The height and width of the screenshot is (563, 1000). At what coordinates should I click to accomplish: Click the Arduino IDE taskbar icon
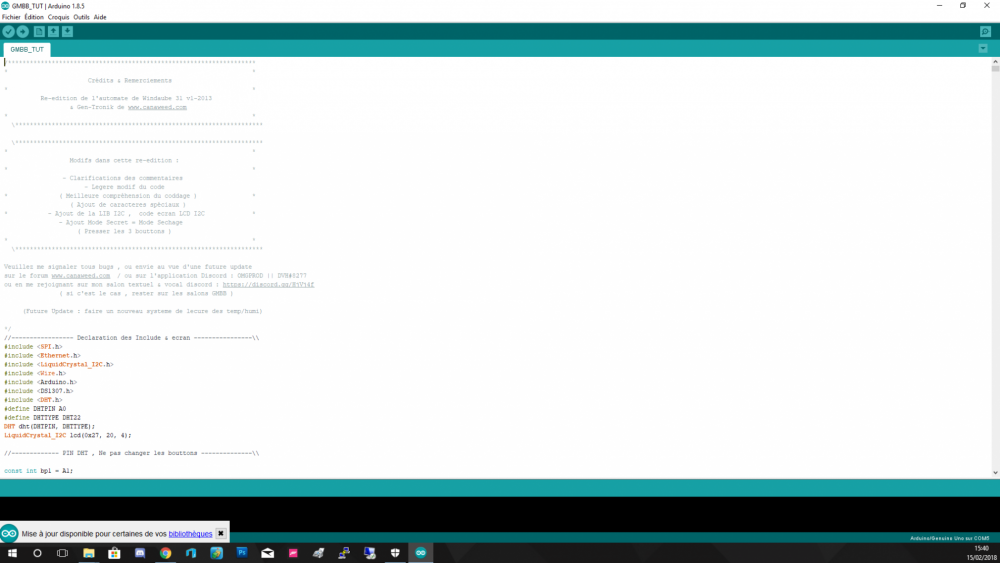click(420, 553)
